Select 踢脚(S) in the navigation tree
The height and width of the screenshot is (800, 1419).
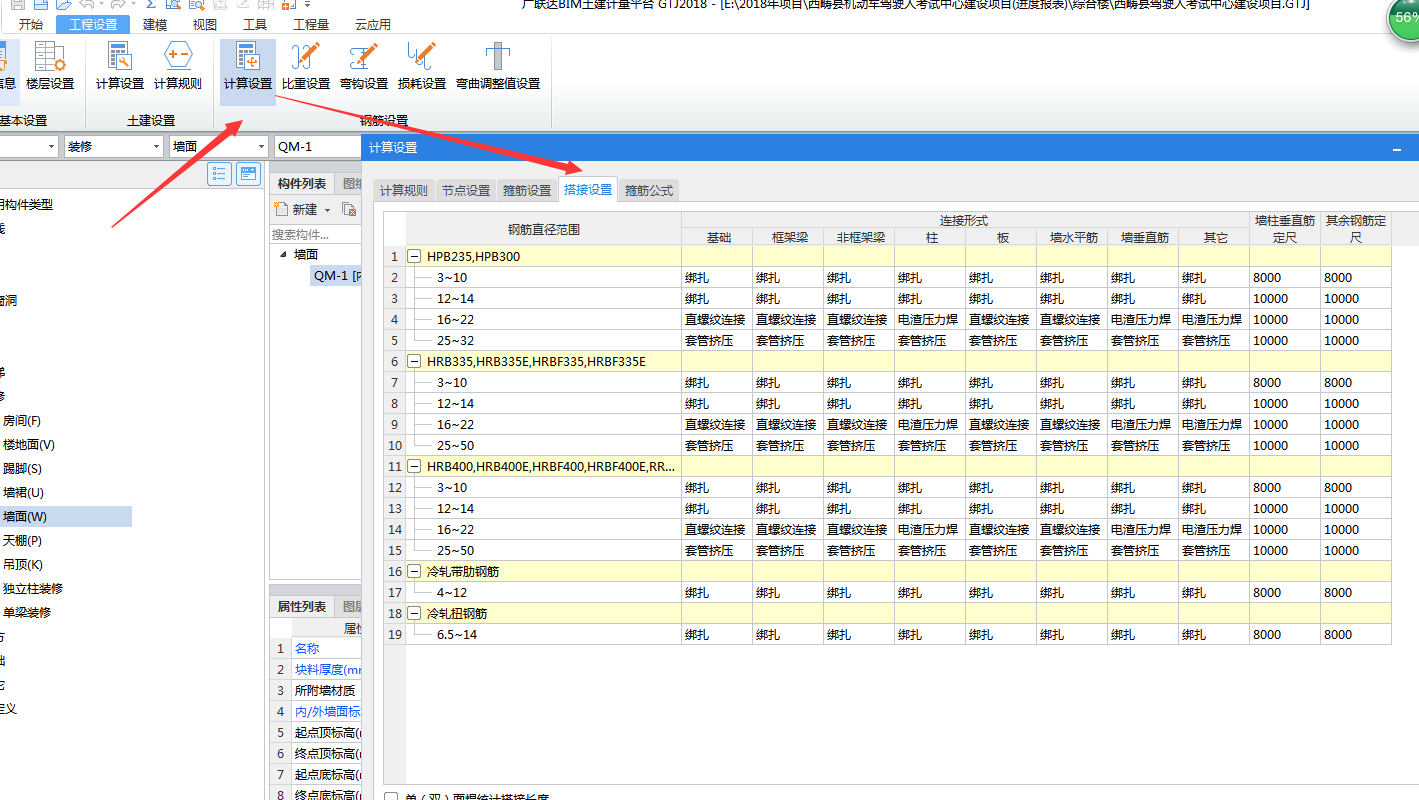pyautogui.click(x=22, y=469)
